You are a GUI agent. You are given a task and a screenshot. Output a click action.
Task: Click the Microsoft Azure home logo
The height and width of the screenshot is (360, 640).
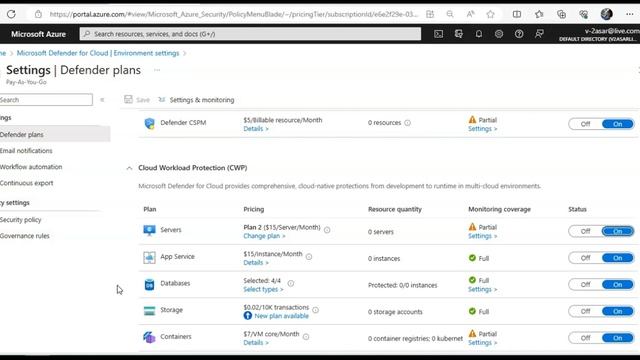click(38, 34)
